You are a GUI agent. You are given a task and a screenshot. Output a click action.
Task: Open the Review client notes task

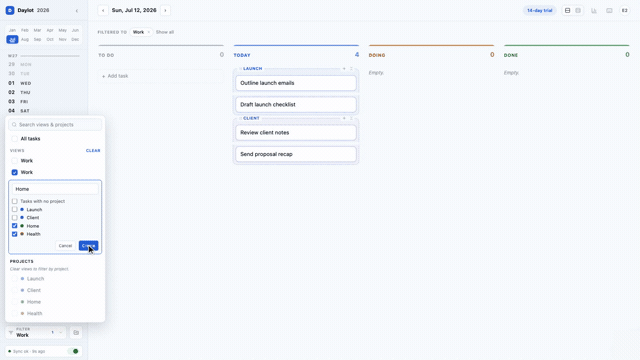click(x=296, y=133)
